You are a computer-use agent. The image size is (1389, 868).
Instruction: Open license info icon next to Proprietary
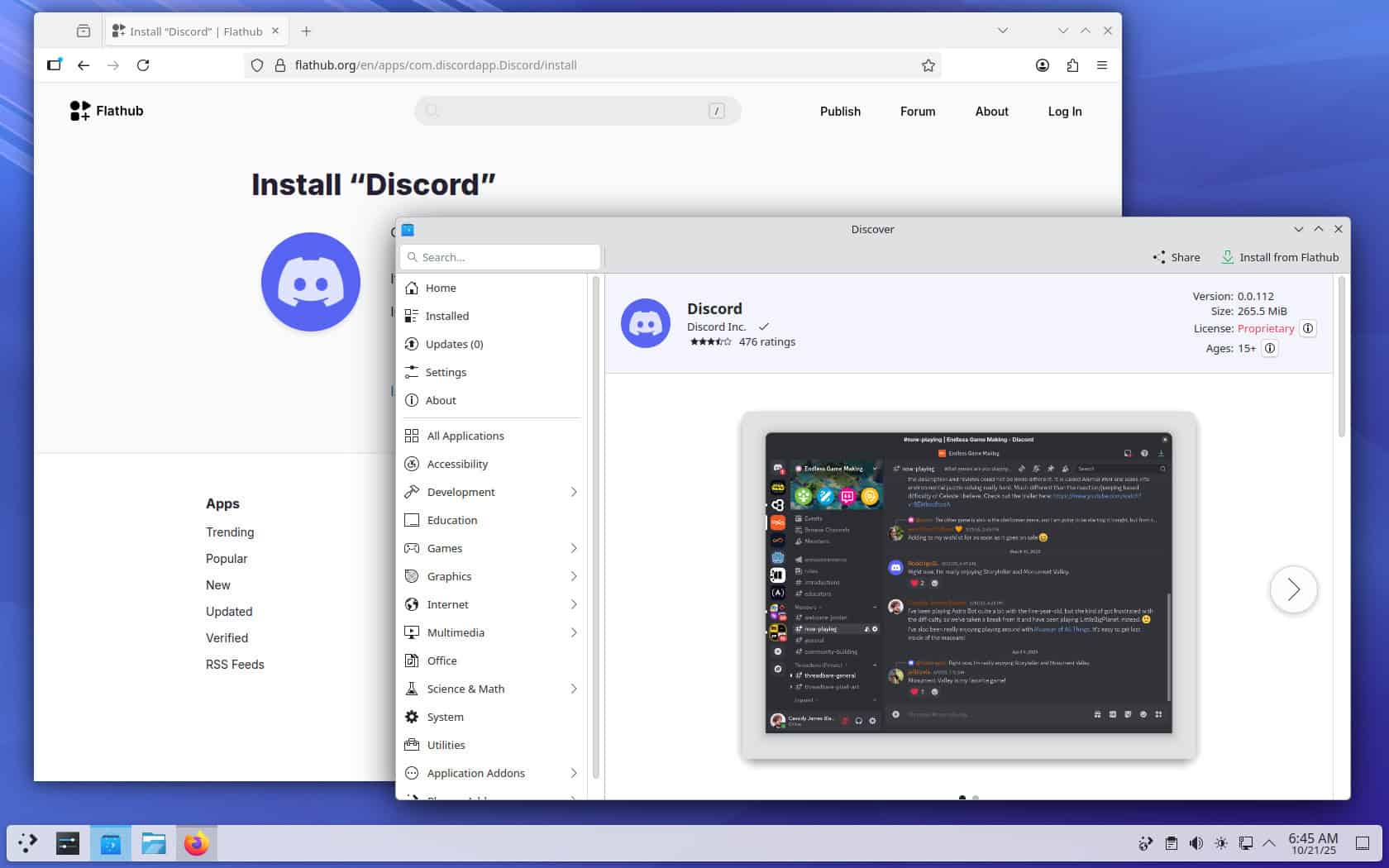tap(1308, 328)
